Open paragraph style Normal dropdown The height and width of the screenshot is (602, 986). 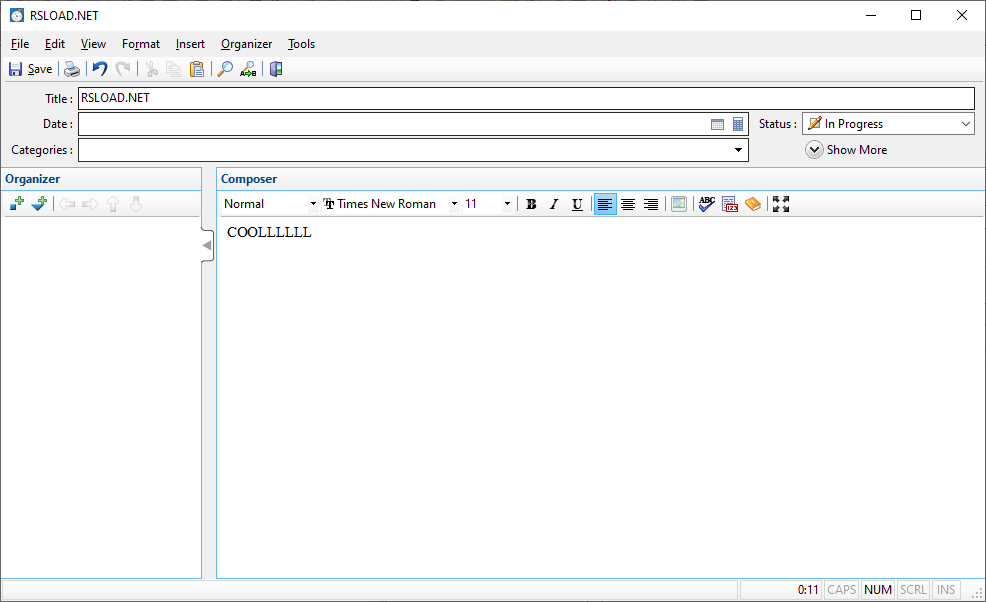point(313,204)
